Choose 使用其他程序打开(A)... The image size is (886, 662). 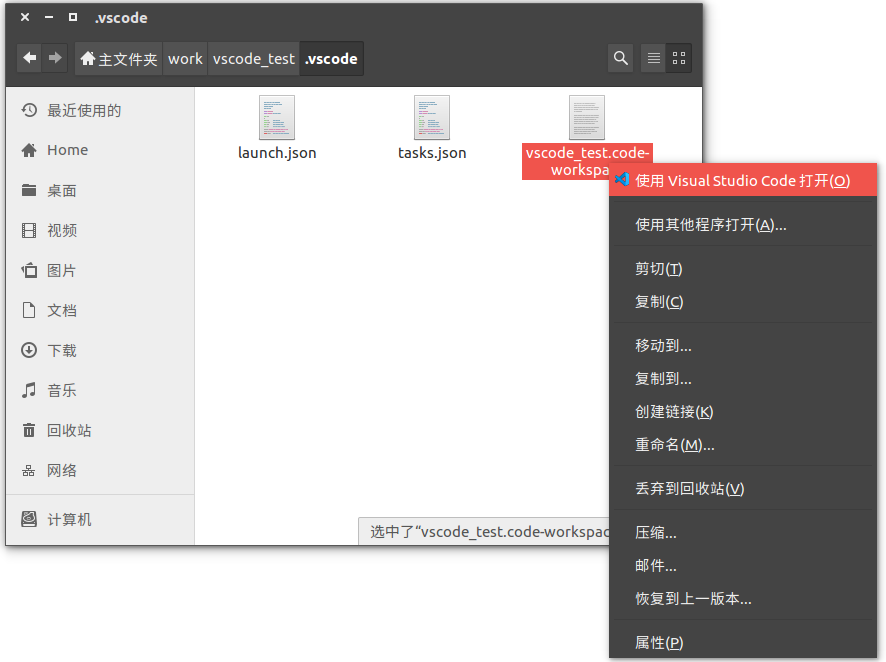click(x=742, y=225)
